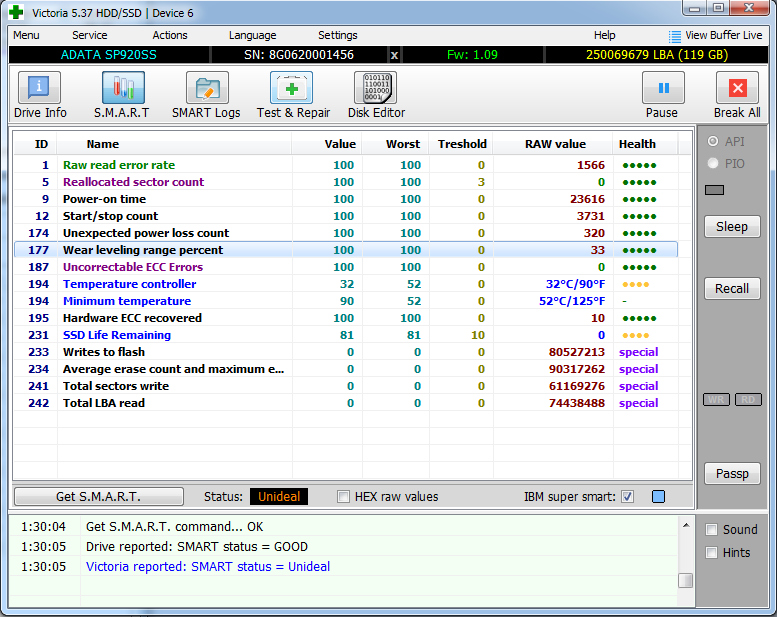Click the red Break All icon
The image size is (777, 617).
point(737,95)
